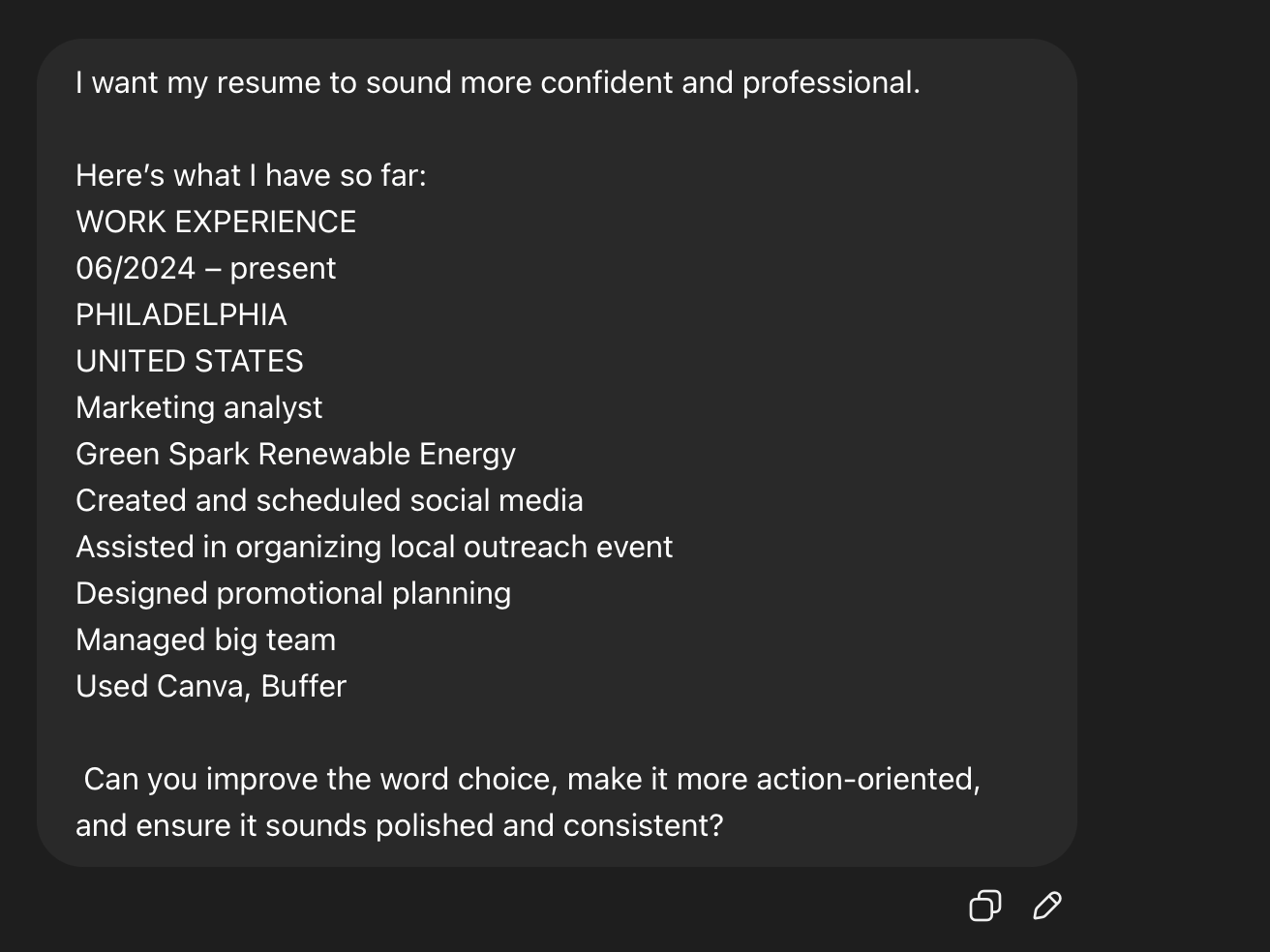Click the WORK EXPERIENCE heading text
Screen dimensions: 1270x952
click(x=216, y=222)
